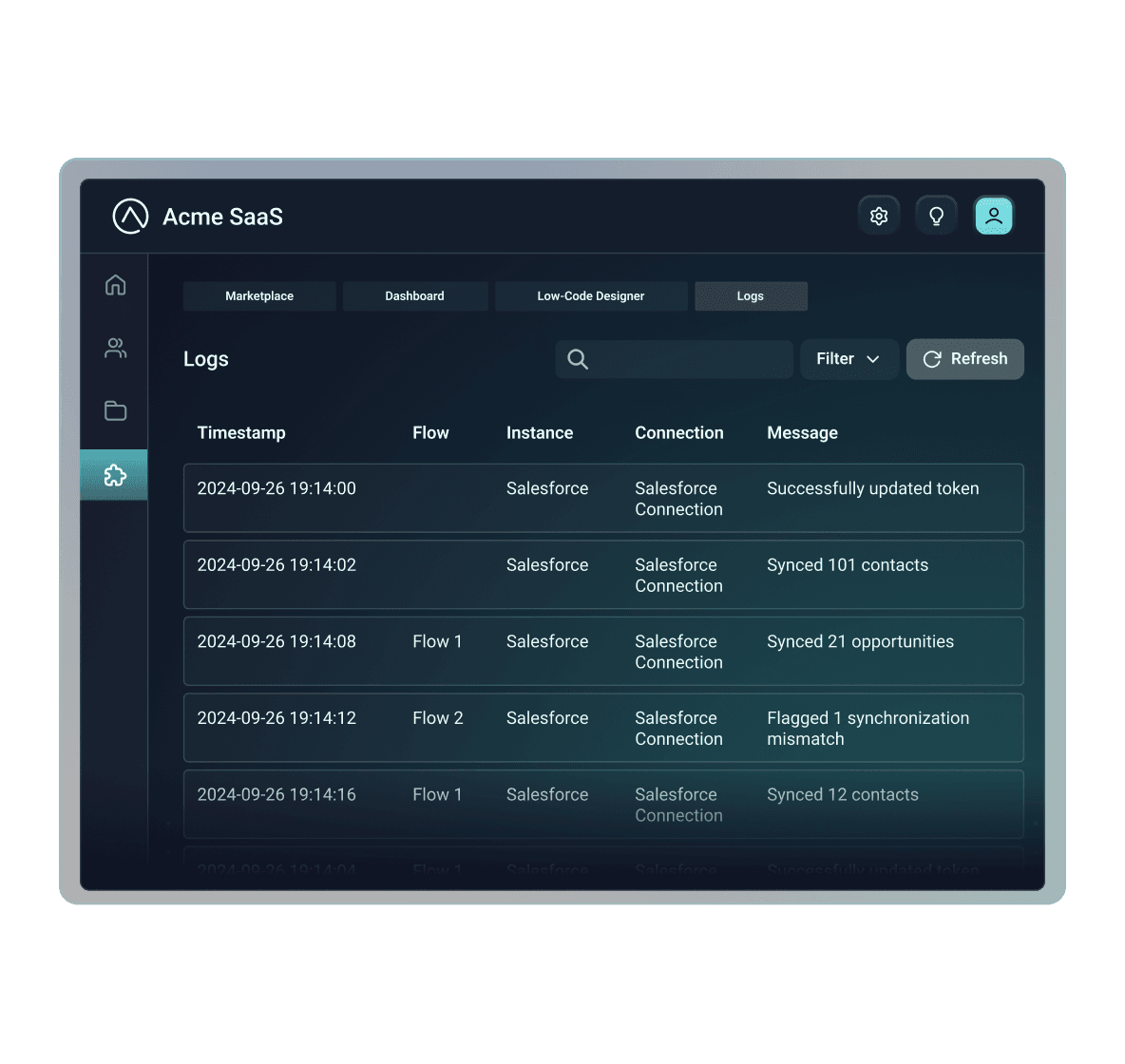This screenshot has width=1125, height=1064.
Task: Expand the Filter dropdown
Action: click(x=849, y=359)
